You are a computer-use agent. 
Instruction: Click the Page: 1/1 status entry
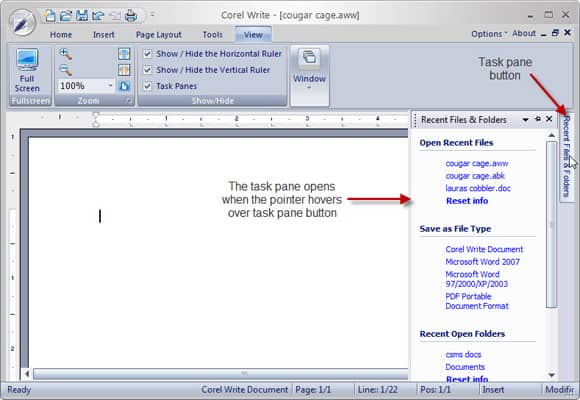(313, 390)
